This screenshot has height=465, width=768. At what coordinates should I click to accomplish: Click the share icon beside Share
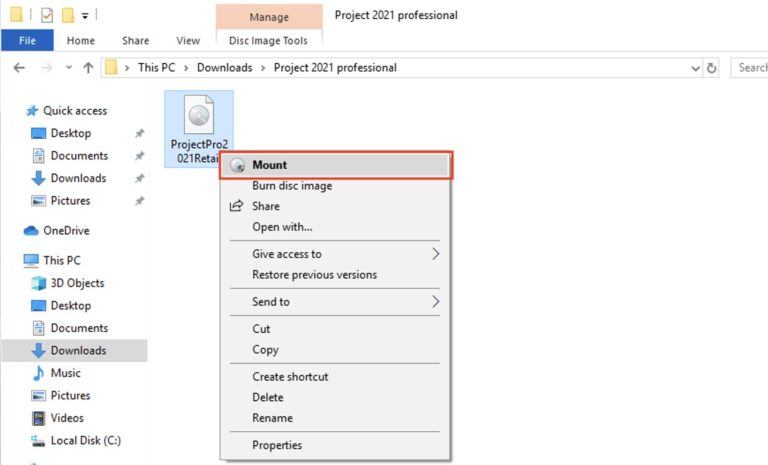pos(237,206)
